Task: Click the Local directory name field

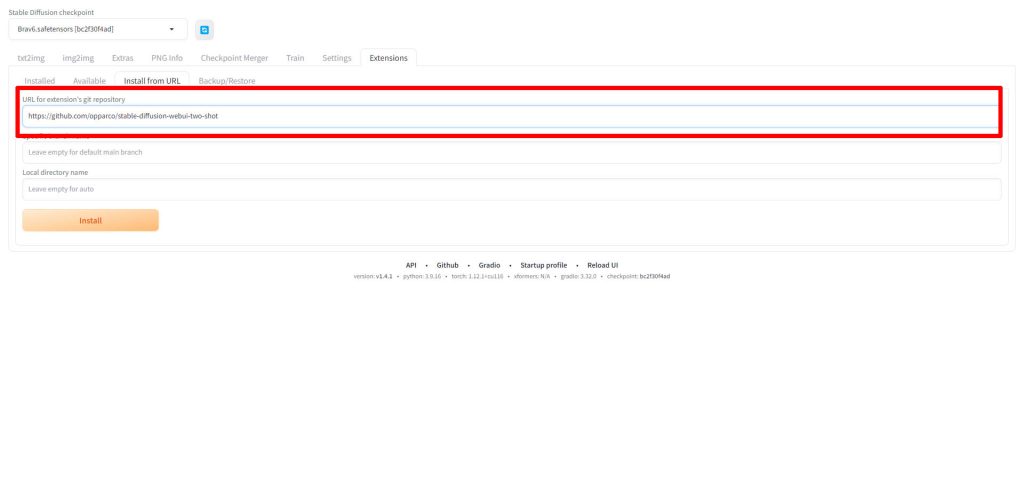Action: pyautogui.click(x=511, y=189)
